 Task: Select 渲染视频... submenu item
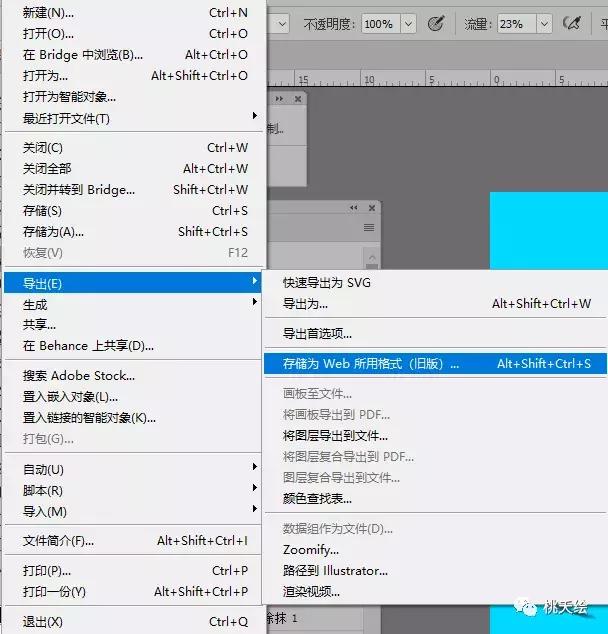(435, 592)
